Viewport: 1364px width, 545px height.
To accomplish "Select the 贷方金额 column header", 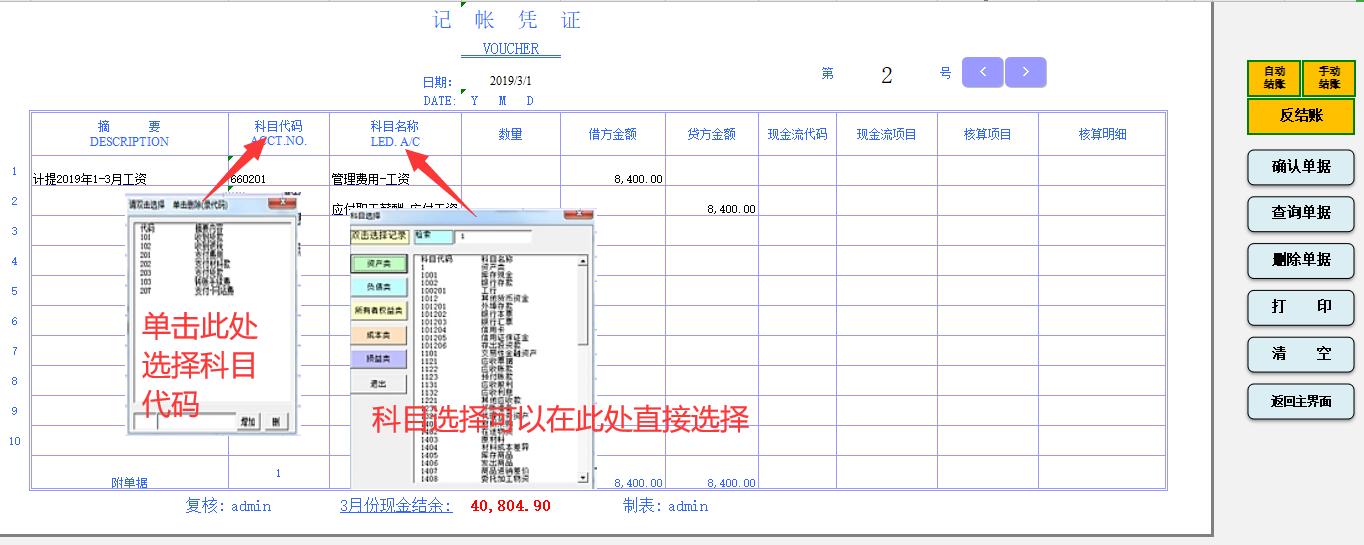I will 712,134.
